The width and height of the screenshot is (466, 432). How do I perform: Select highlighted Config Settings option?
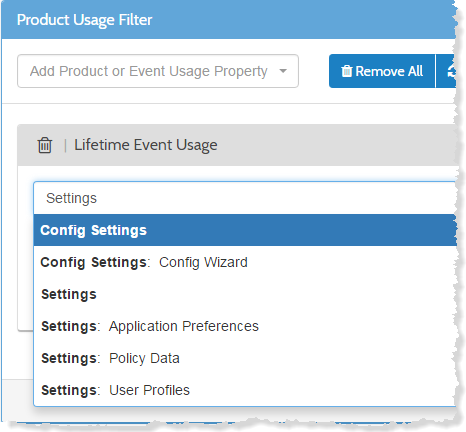pos(246,230)
